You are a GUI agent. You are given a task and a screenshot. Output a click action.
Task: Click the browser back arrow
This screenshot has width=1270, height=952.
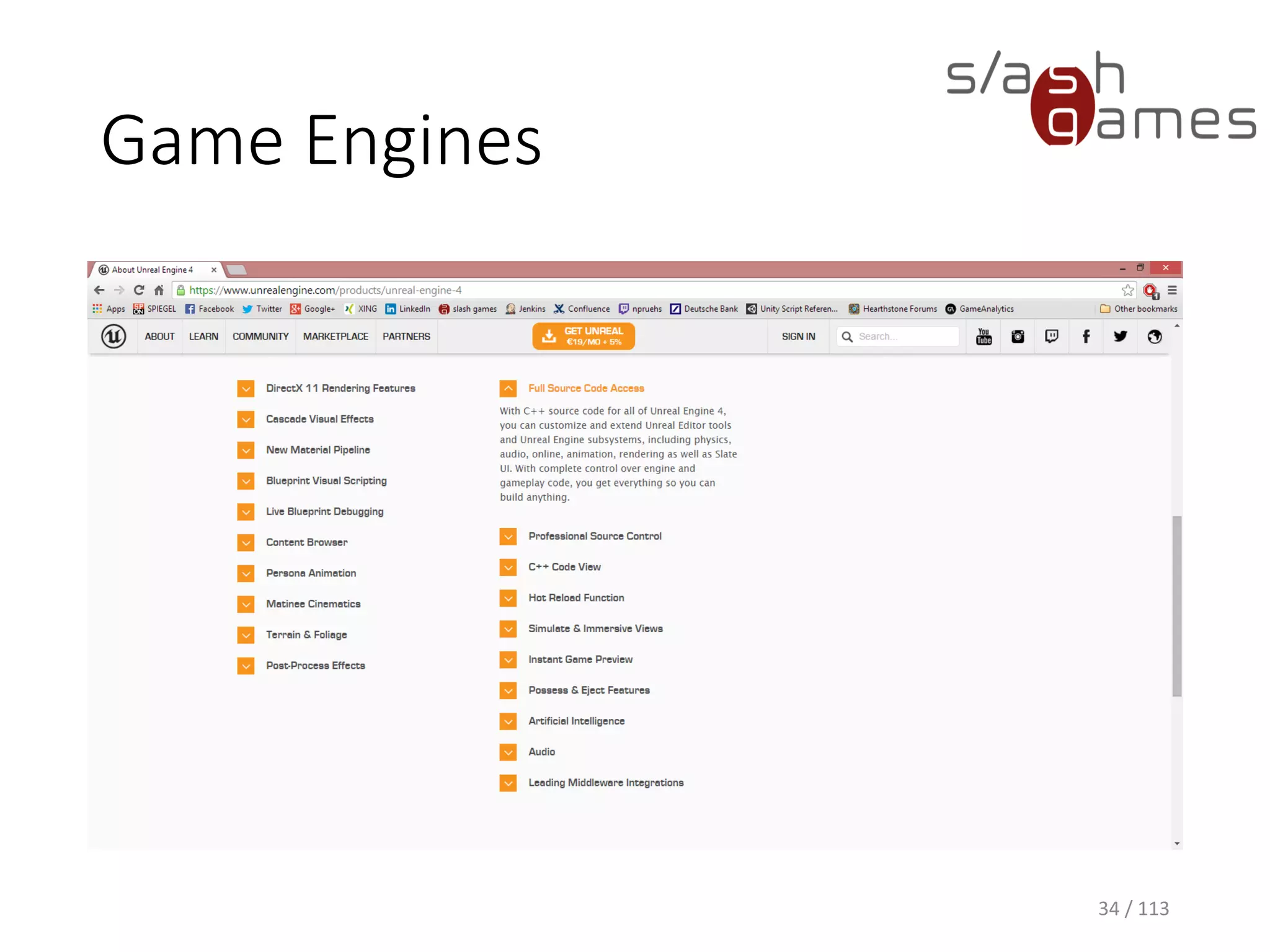coord(99,290)
